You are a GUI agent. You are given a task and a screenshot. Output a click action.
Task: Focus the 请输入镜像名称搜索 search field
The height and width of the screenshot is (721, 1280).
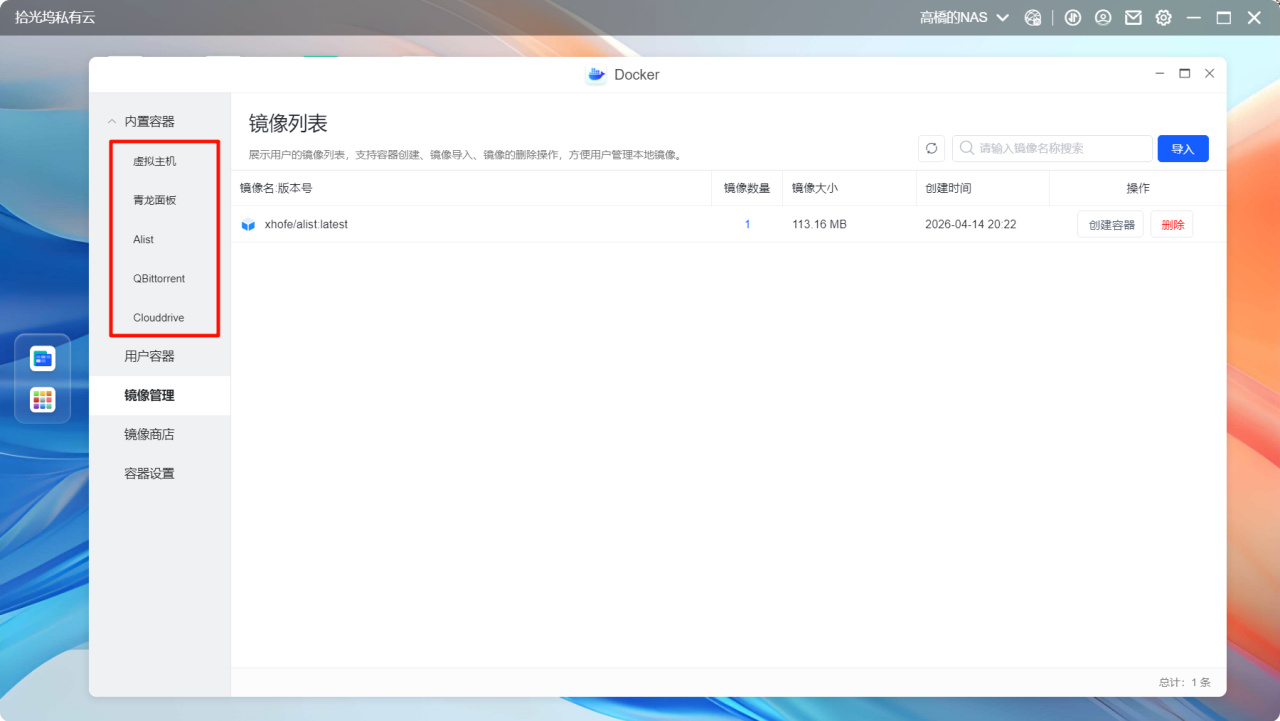click(1052, 148)
